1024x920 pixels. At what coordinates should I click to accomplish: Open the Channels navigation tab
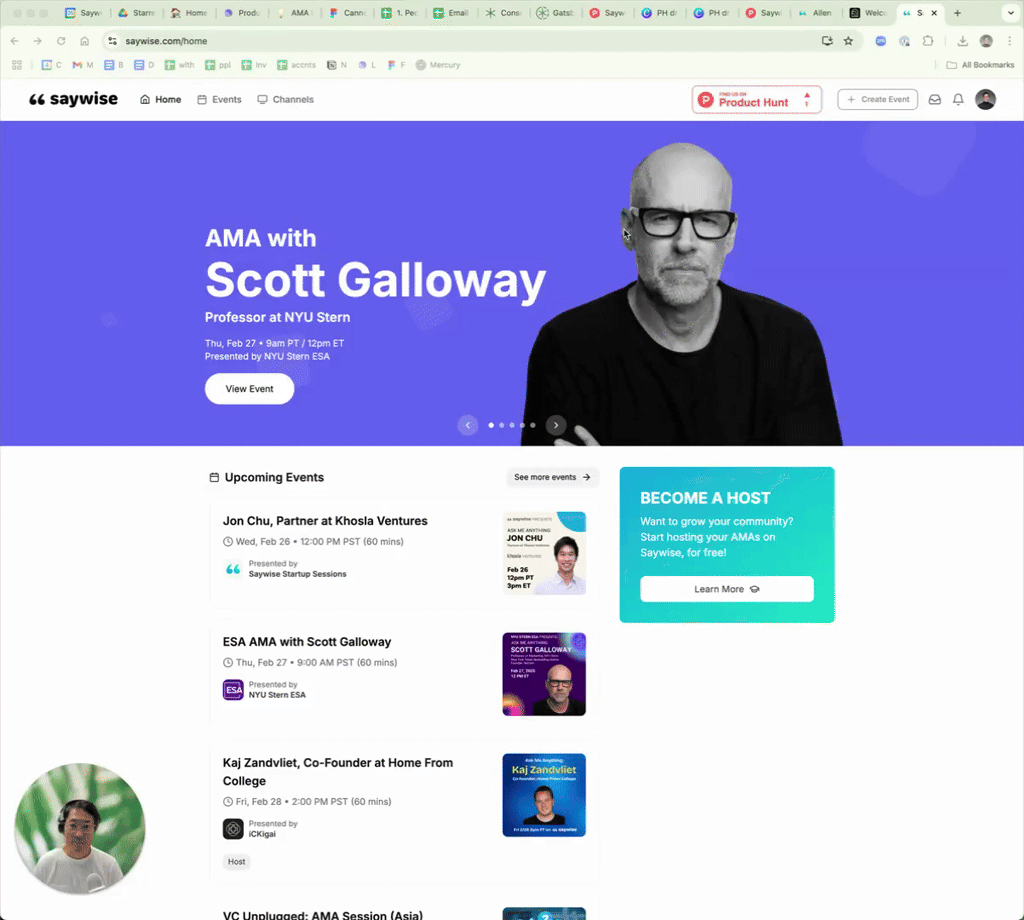click(285, 99)
